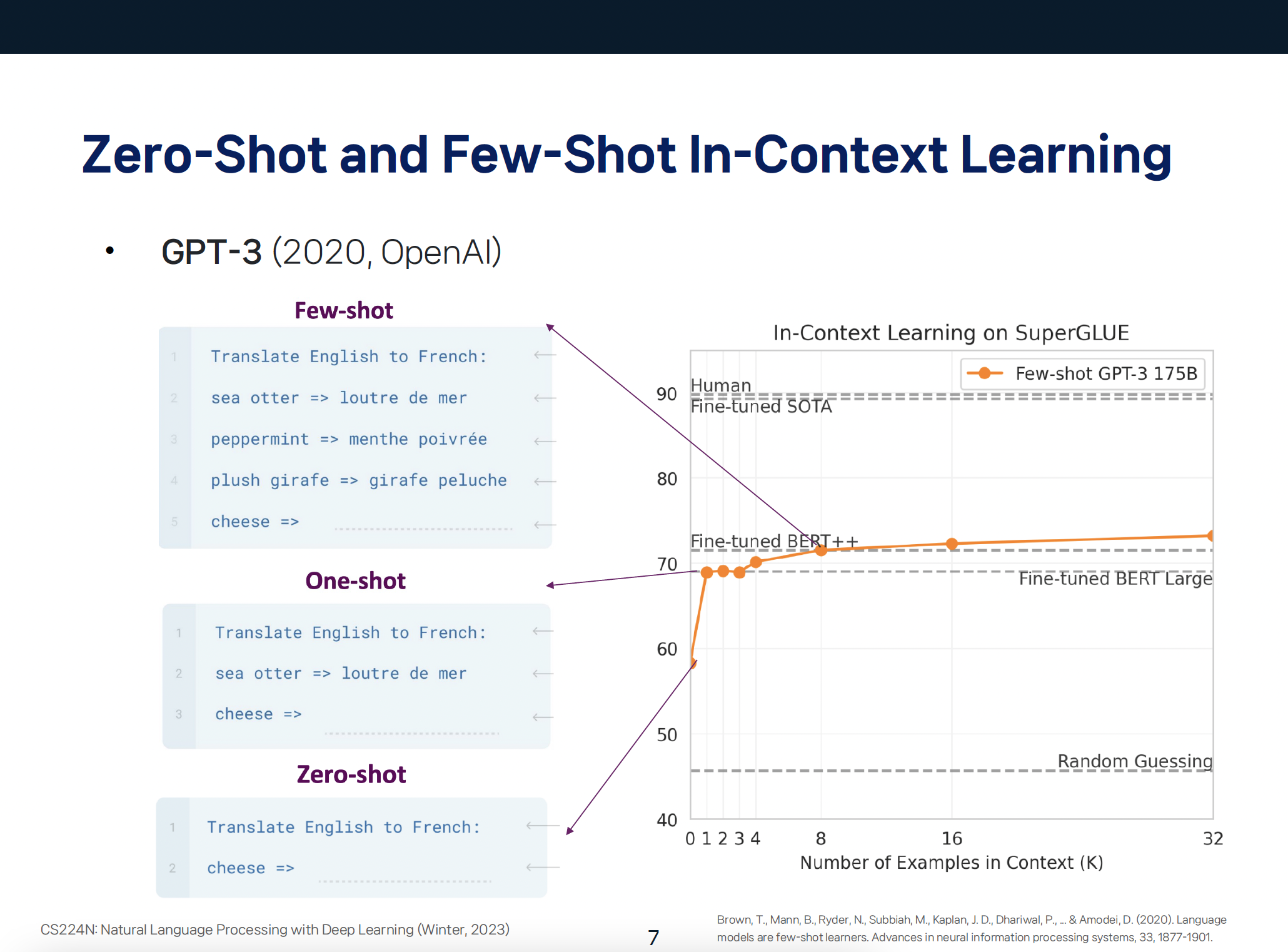
Task: Click the orange data point at K=4
Action: click(756, 562)
